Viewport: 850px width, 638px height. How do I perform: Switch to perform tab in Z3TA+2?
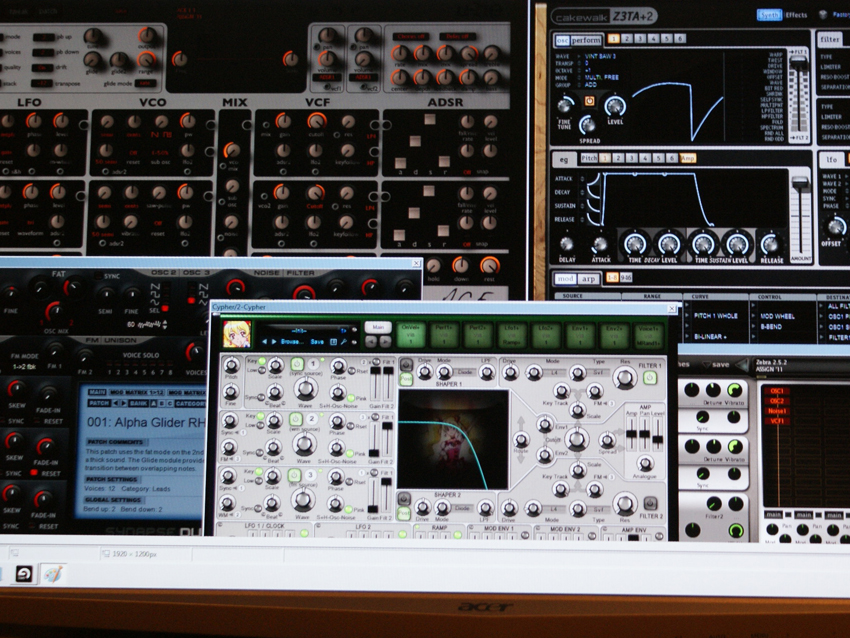586,40
